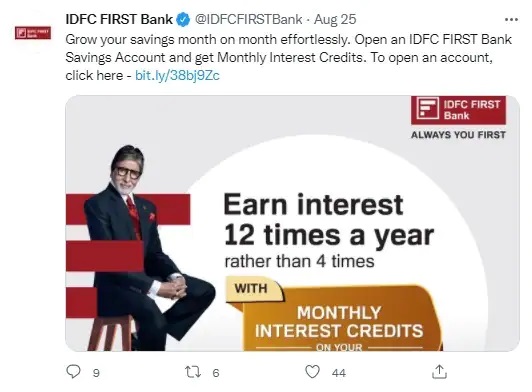Click the retweet count 6

[216, 373]
